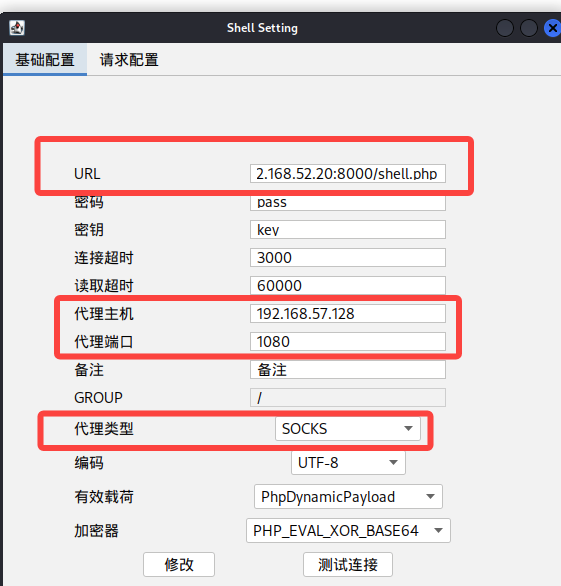561x586 pixels.
Task: Click the 连接超时 label
Action: pos(104,257)
